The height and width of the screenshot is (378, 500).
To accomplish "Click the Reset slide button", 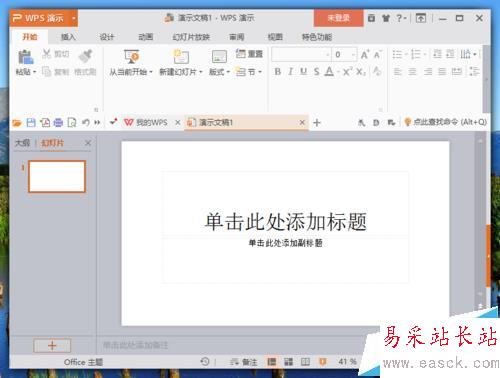I will [249, 54].
